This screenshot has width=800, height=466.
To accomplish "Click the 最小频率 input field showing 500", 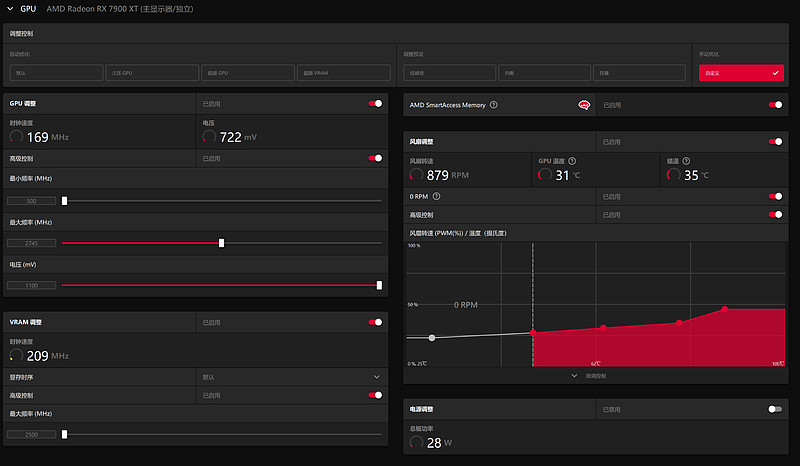I will coord(31,201).
